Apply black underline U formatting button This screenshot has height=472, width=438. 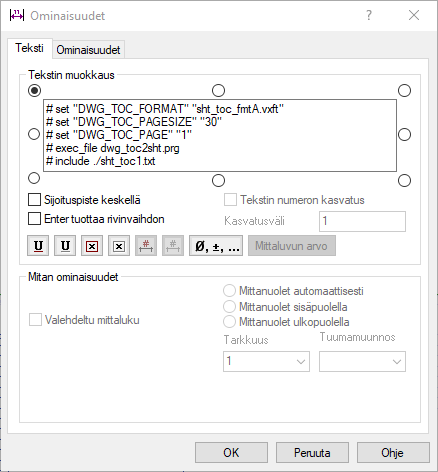pyautogui.click(x=65, y=246)
